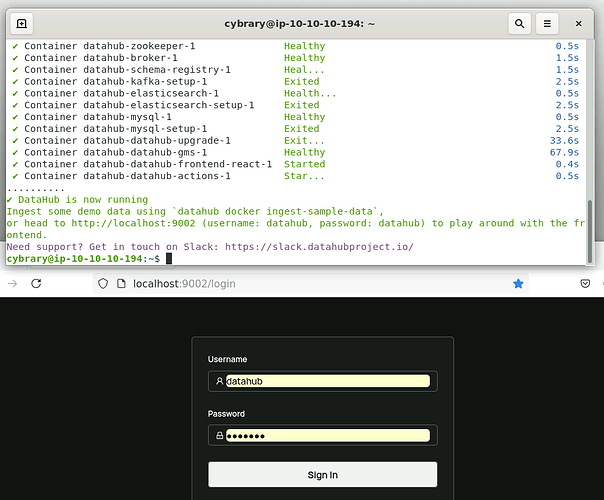This screenshot has width=604, height=500.
Task: Toggle the bookmark star for this page
Action: click(x=518, y=284)
